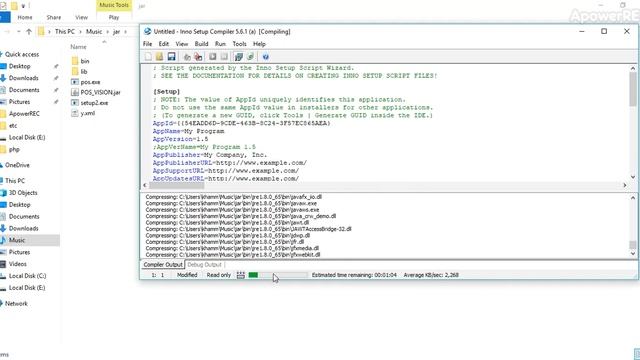Screen dimensions: 640x360
Task: Click the [Setup] section line in editor
Action: coord(167,91)
